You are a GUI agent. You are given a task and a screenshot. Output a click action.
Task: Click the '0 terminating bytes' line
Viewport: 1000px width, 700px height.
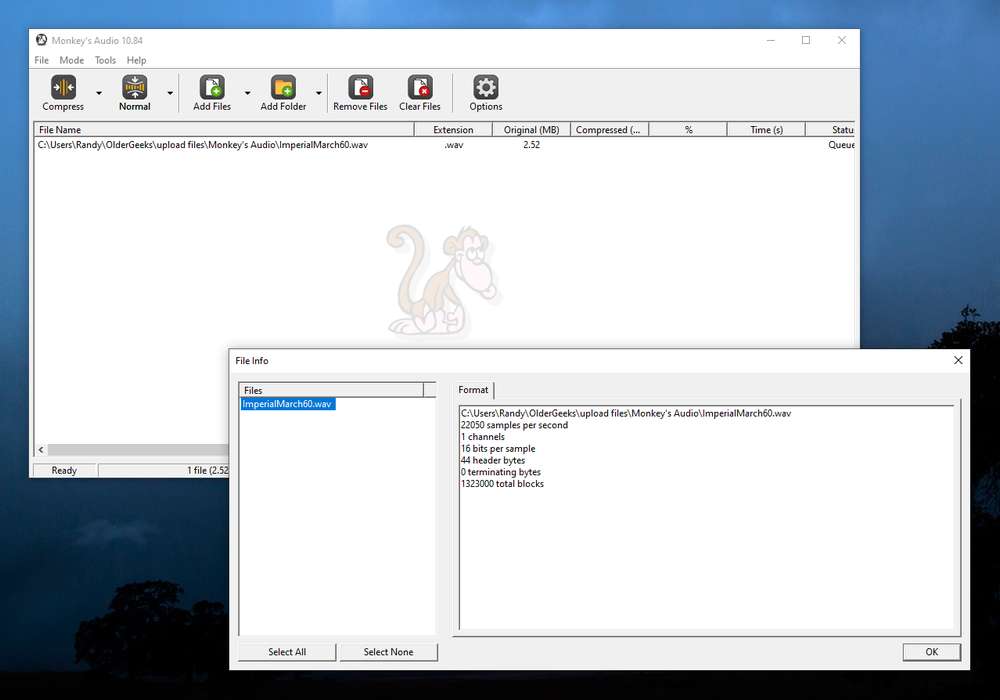coord(501,472)
